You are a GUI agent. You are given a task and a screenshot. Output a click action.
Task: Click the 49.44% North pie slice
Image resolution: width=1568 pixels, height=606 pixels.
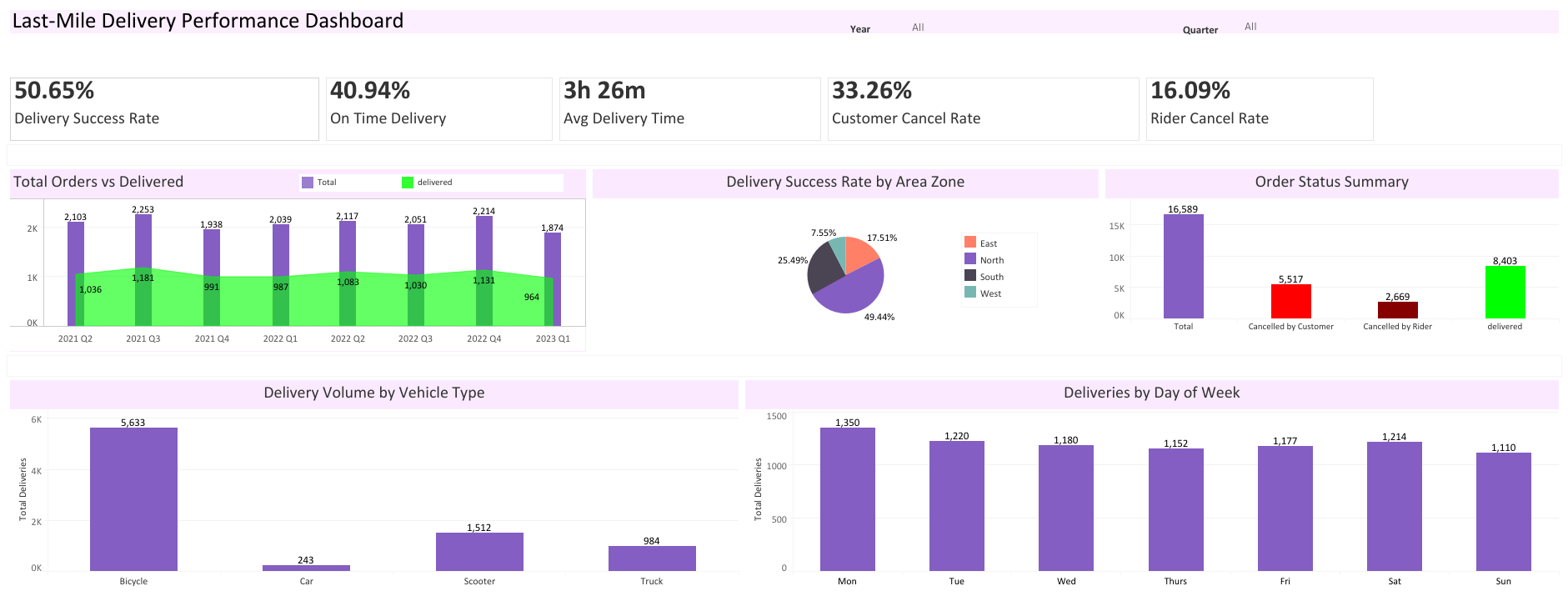pos(854,292)
